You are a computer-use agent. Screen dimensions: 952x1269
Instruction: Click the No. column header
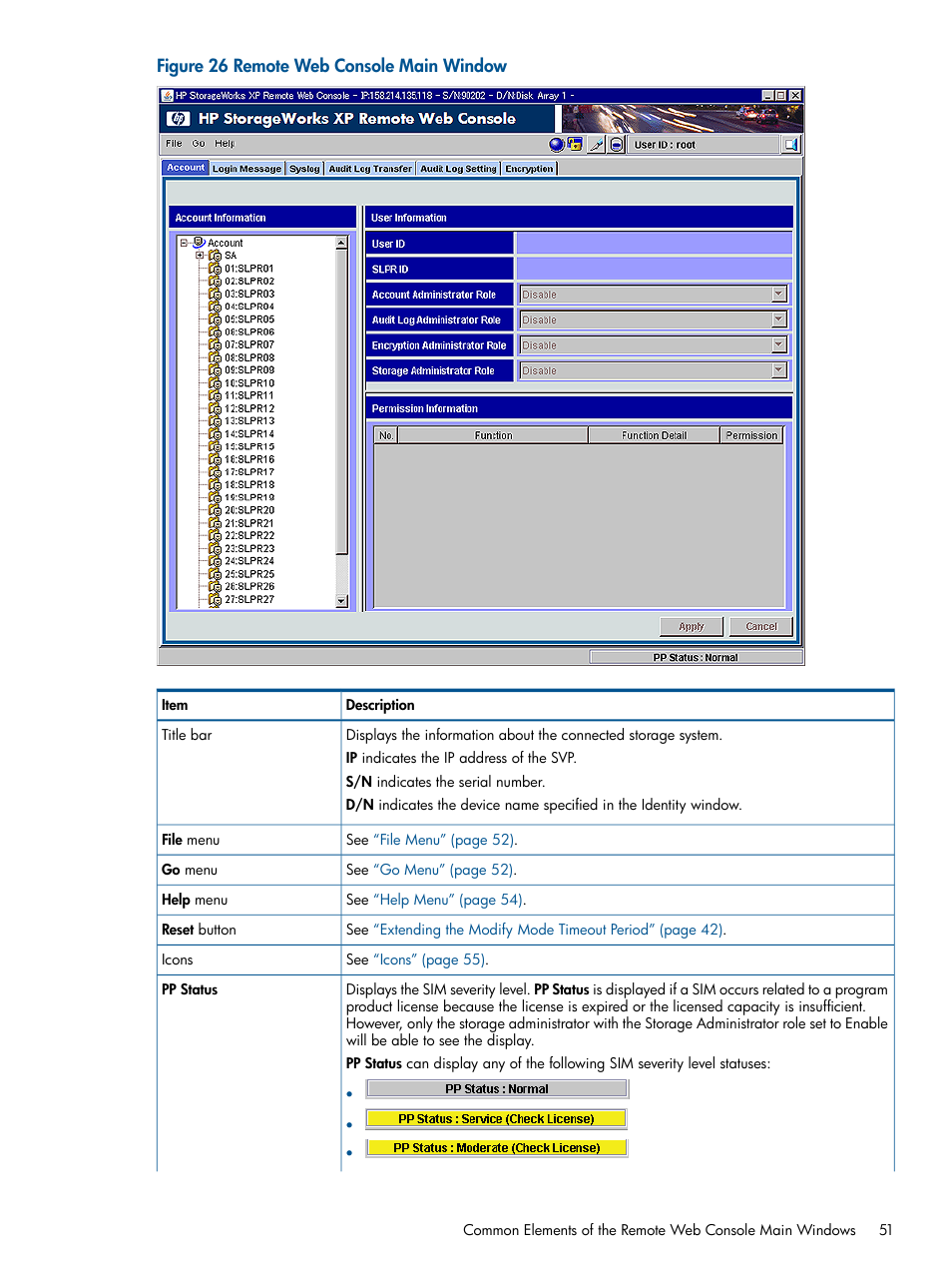[x=386, y=435]
